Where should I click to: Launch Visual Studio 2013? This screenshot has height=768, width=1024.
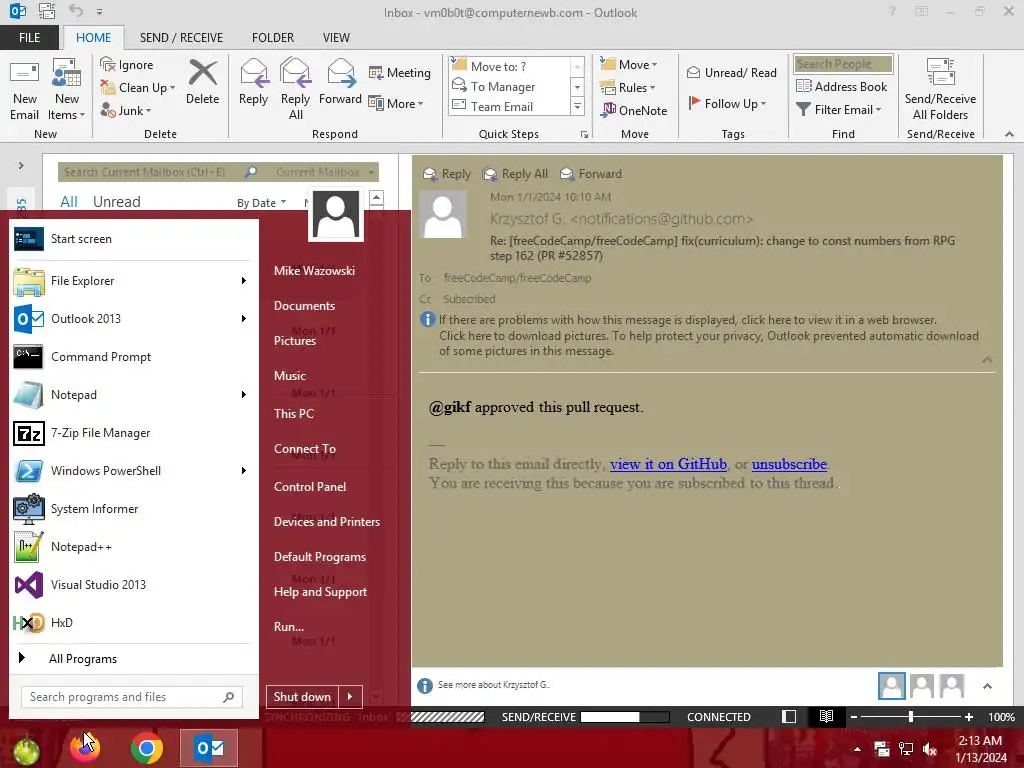coord(133,584)
